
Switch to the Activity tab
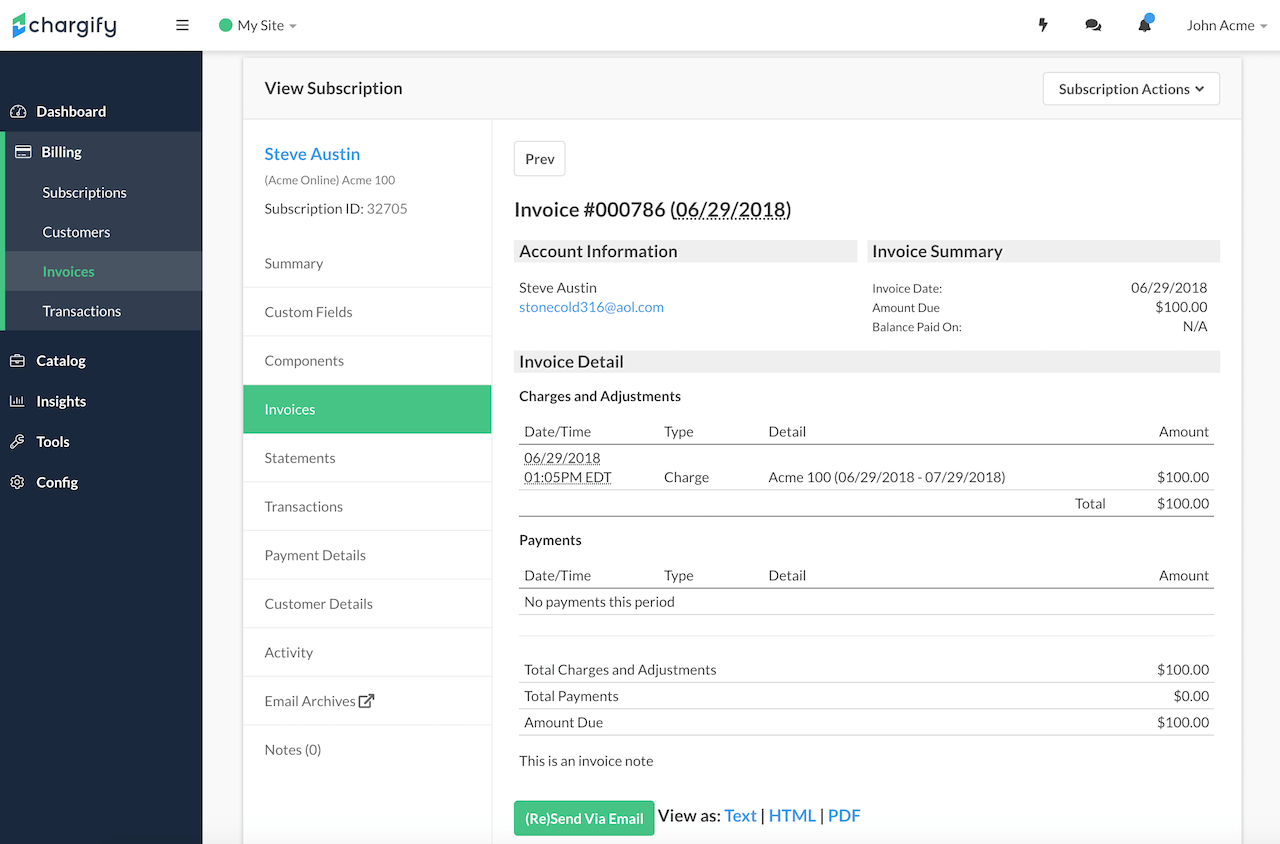(367, 652)
